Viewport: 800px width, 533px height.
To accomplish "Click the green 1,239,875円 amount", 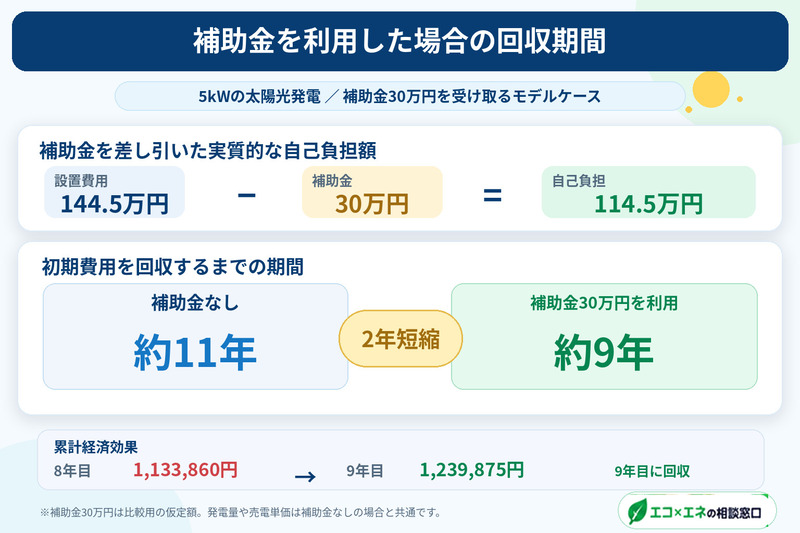I will pos(472,470).
